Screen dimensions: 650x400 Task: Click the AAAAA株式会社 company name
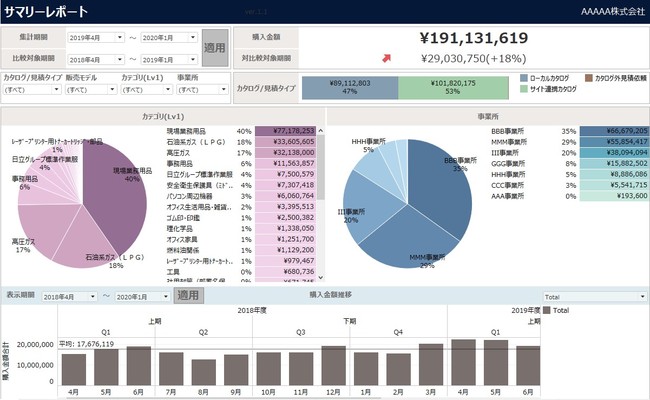[613, 11]
